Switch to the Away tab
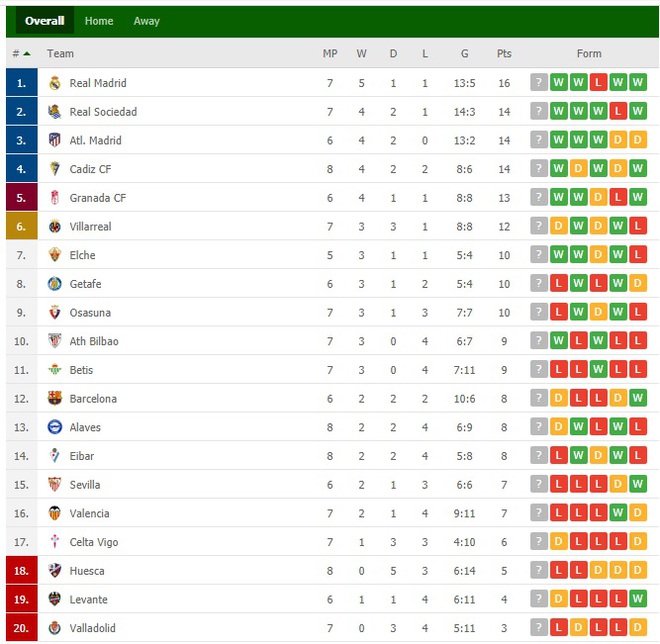 (146, 21)
